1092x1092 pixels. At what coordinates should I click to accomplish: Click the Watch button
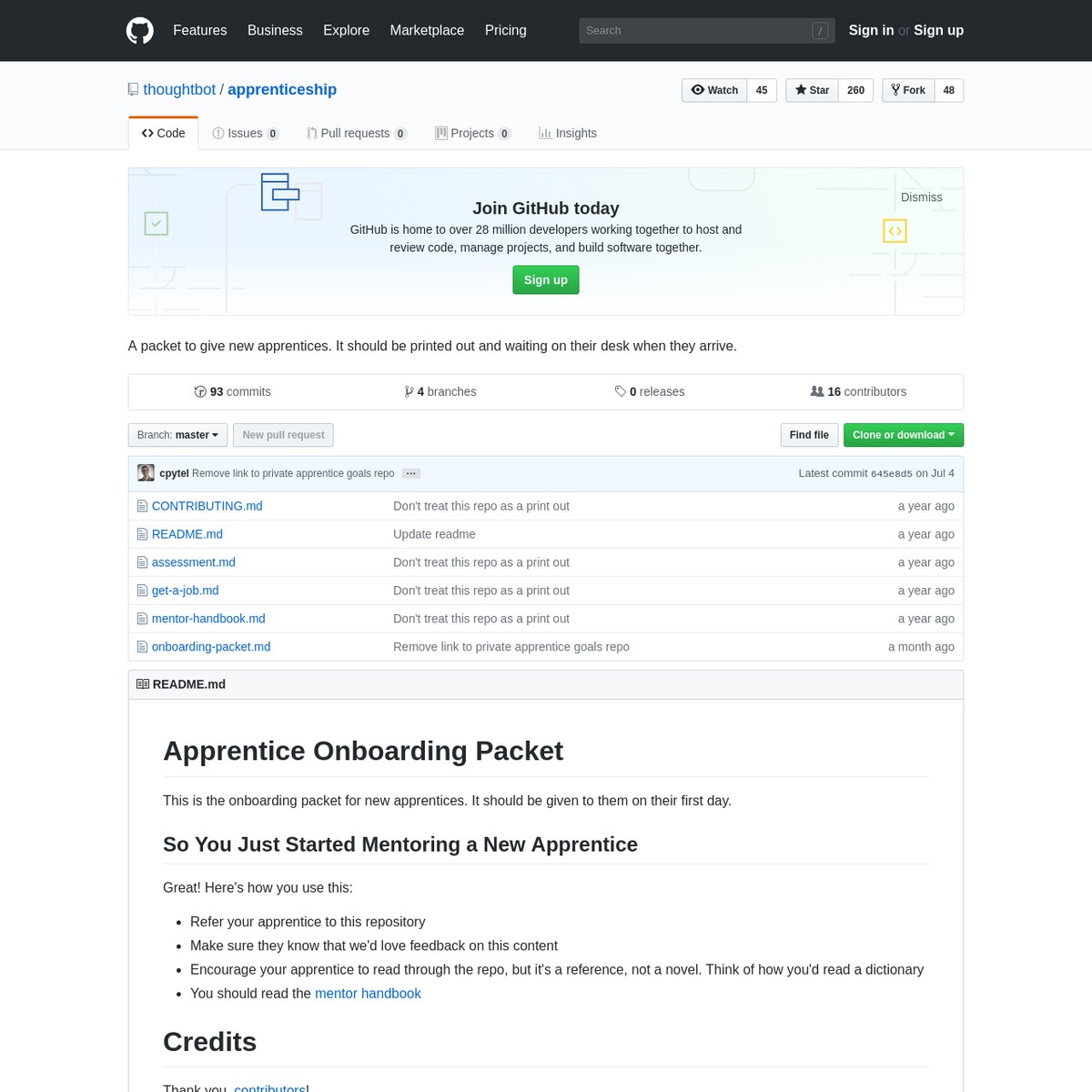click(714, 90)
